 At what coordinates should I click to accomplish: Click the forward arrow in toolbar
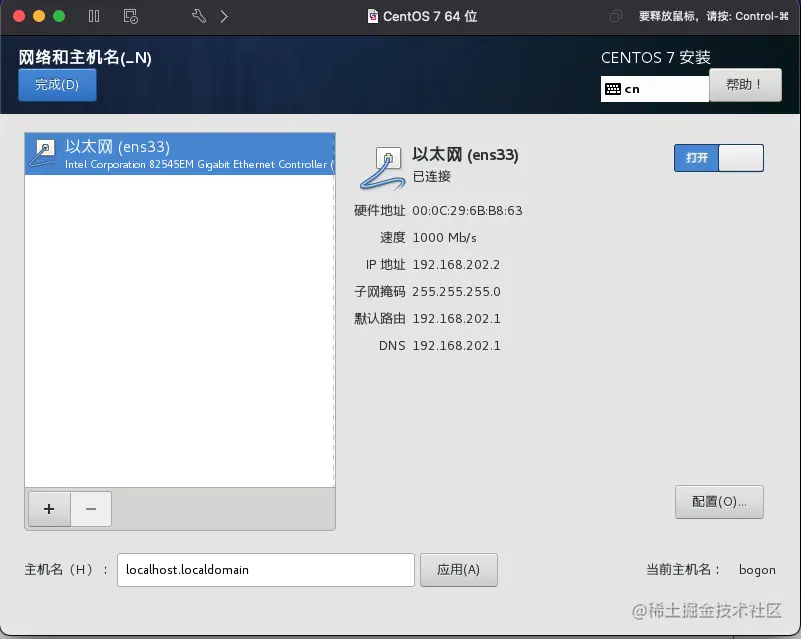click(x=224, y=16)
